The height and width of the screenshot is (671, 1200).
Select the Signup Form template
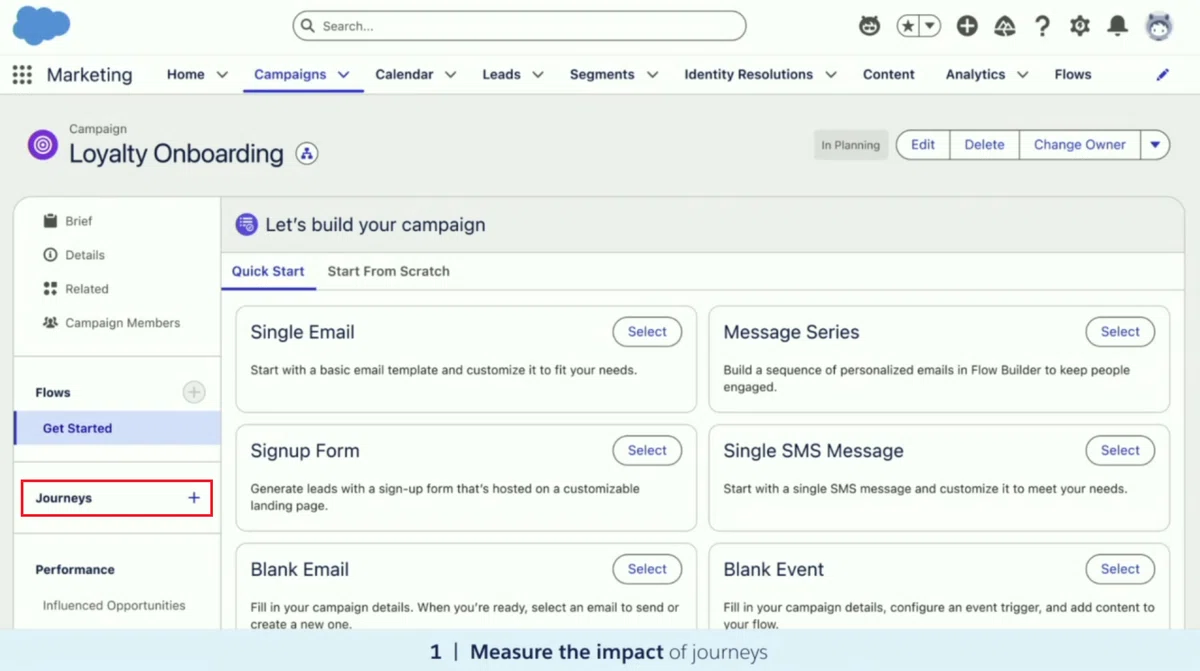(x=647, y=451)
